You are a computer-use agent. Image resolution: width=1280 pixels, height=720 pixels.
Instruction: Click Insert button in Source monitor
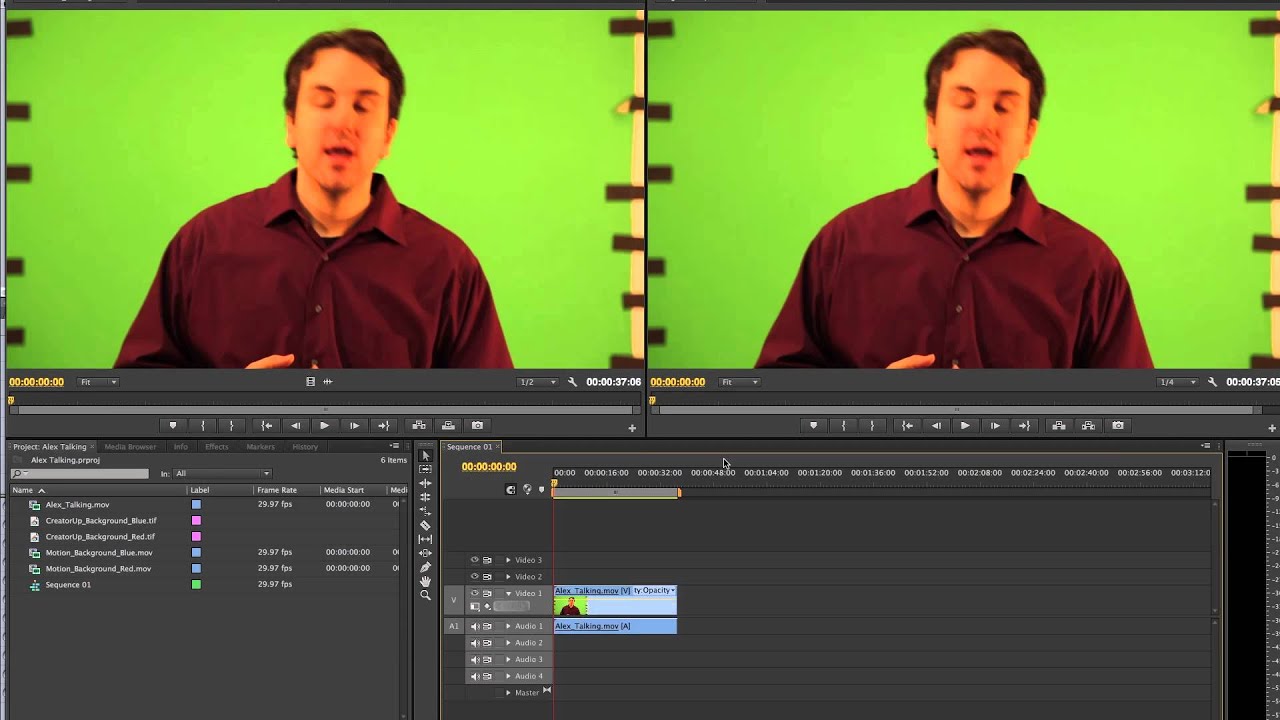[x=419, y=425]
